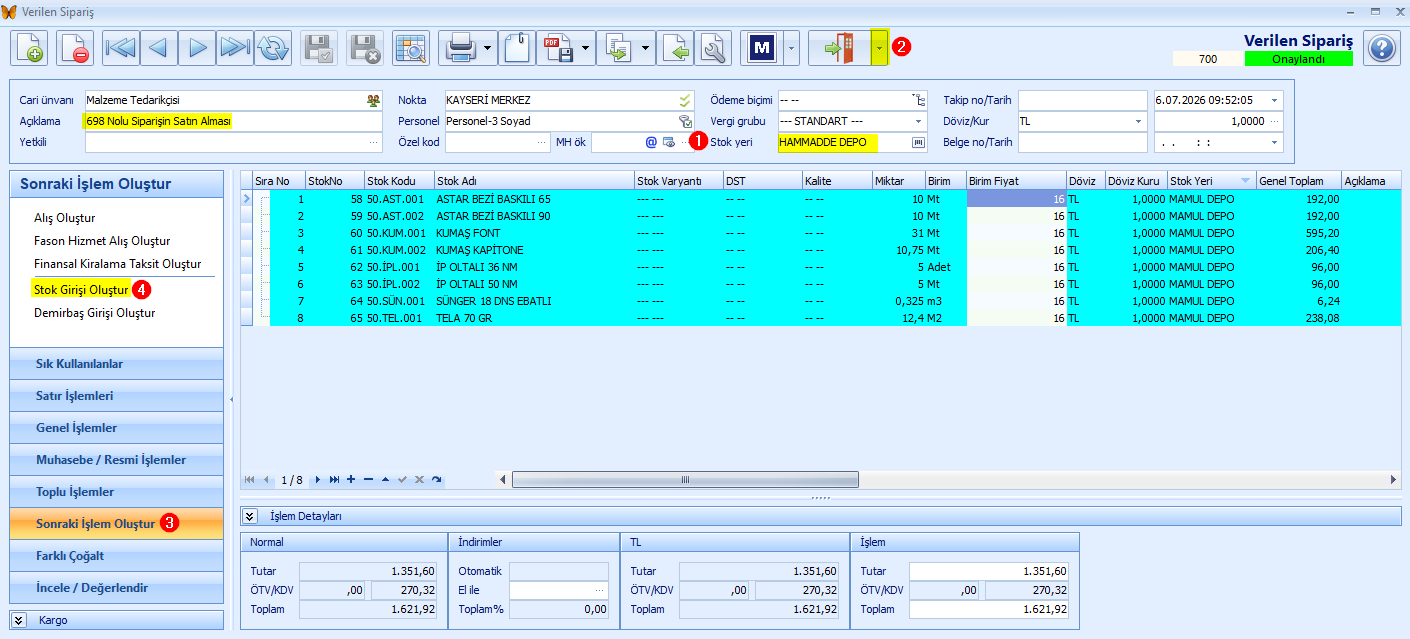Image resolution: width=1410 pixels, height=639 pixels.
Task: Export the order as PDF
Action: [557, 47]
